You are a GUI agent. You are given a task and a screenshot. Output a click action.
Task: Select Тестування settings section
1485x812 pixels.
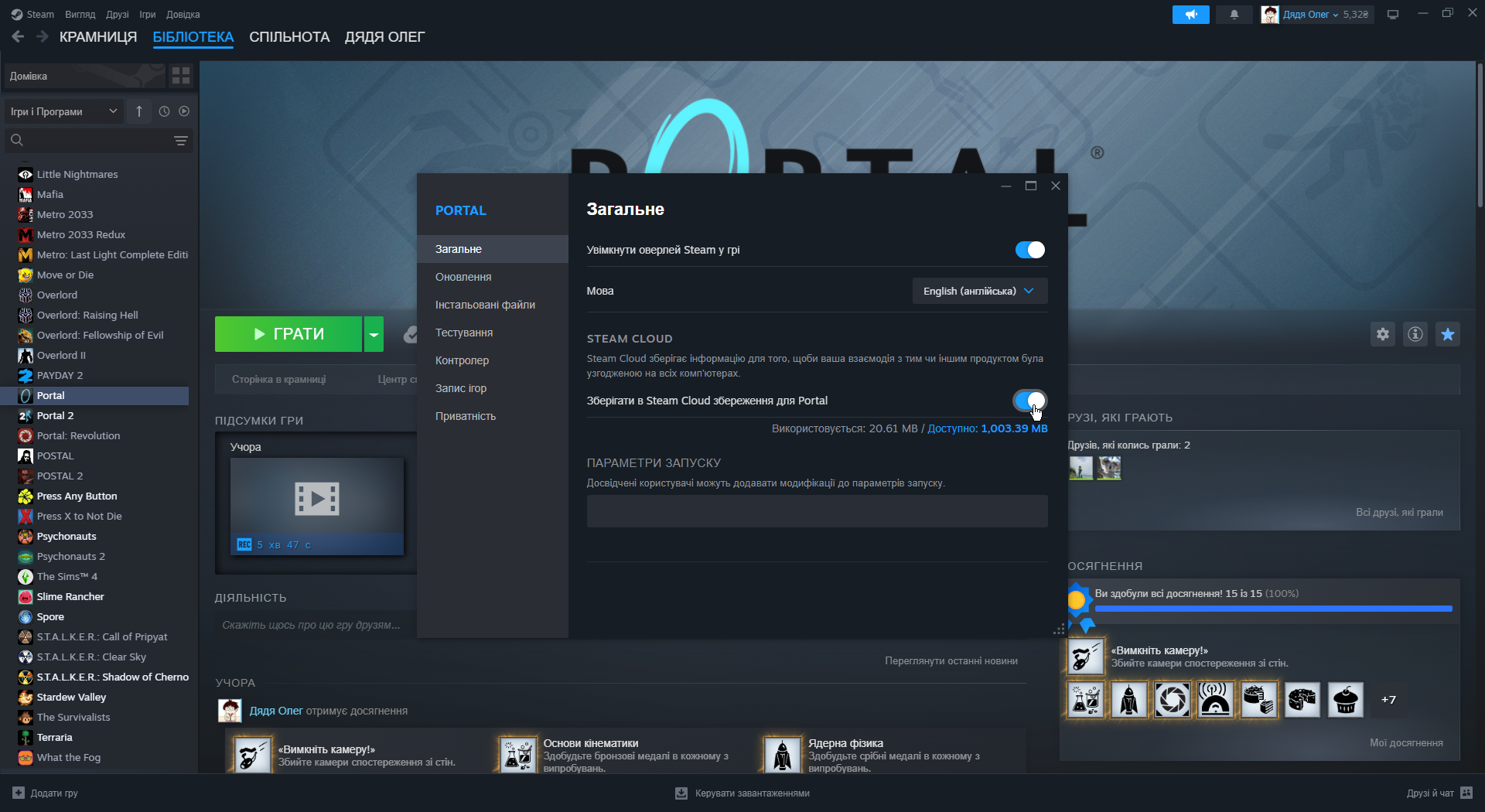point(493,333)
